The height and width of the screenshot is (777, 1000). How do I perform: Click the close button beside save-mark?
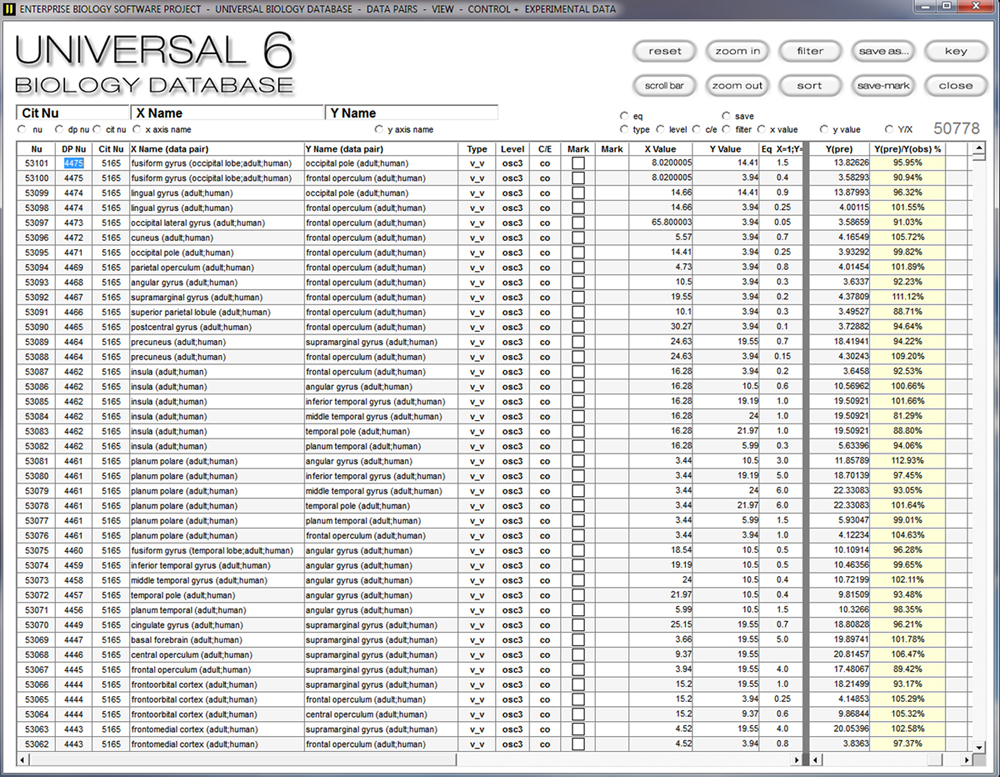pyautogui.click(x=956, y=85)
